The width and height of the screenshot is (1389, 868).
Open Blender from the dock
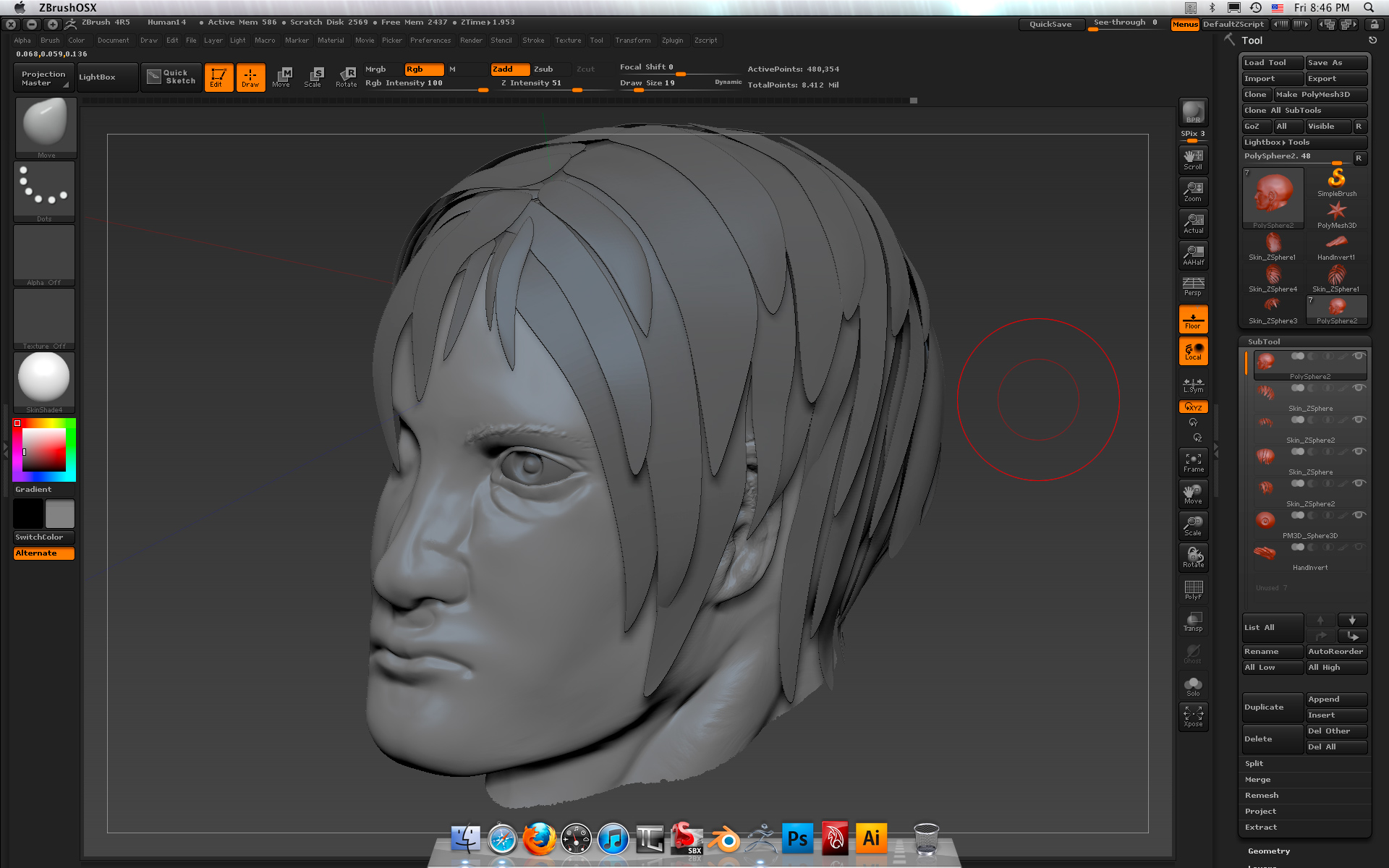click(723, 839)
